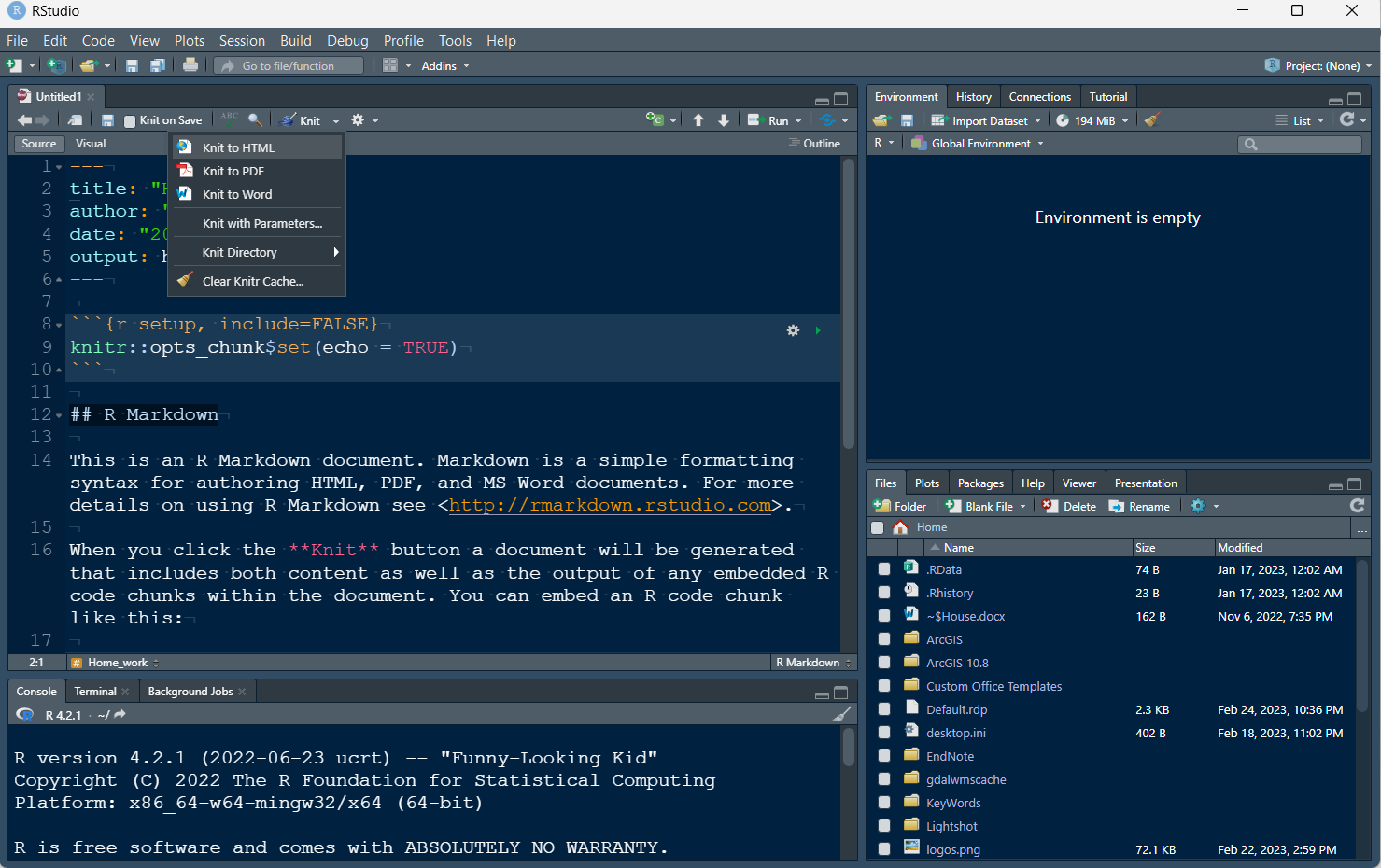This screenshot has height=868, width=1381.
Task: Go to Home directory icon in Files
Action: click(x=900, y=527)
